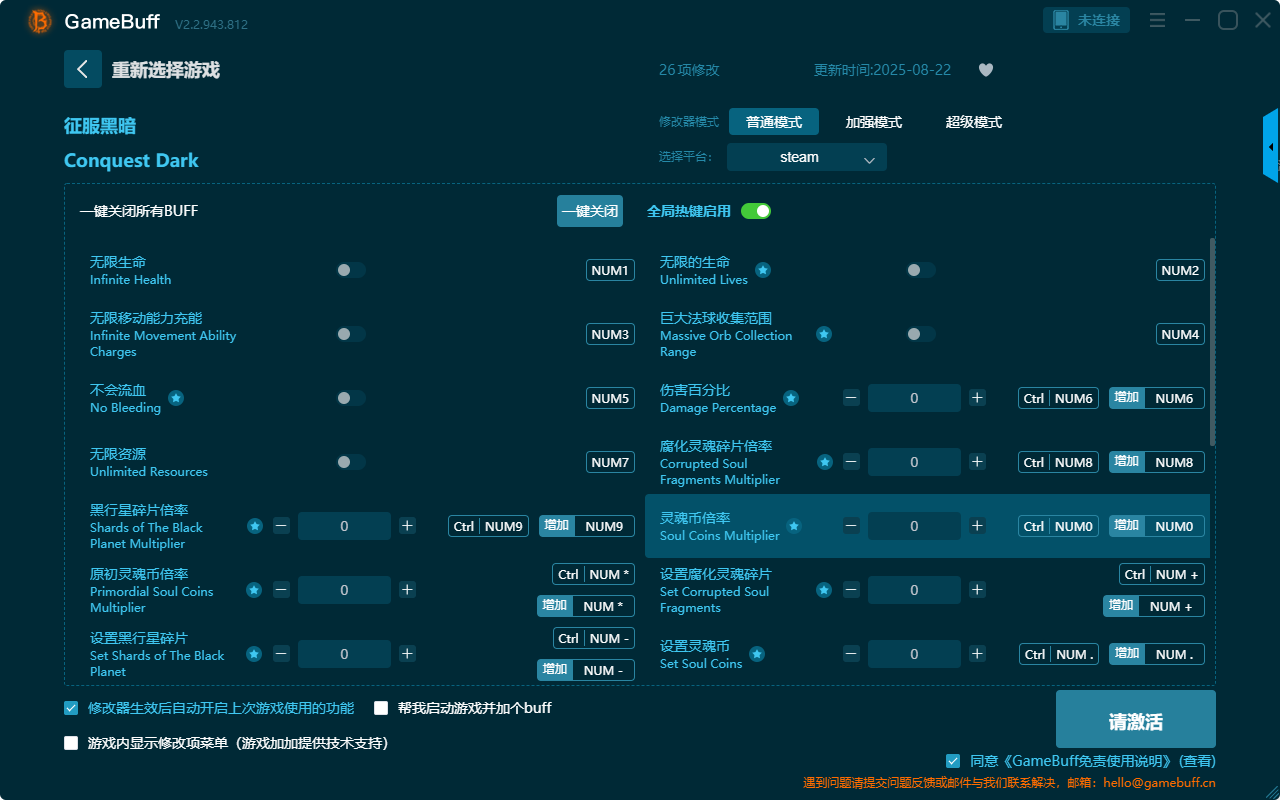The width and height of the screenshot is (1280, 800).
Task: Click Set Corrupted Soul Fragments value field
Action: click(914, 590)
